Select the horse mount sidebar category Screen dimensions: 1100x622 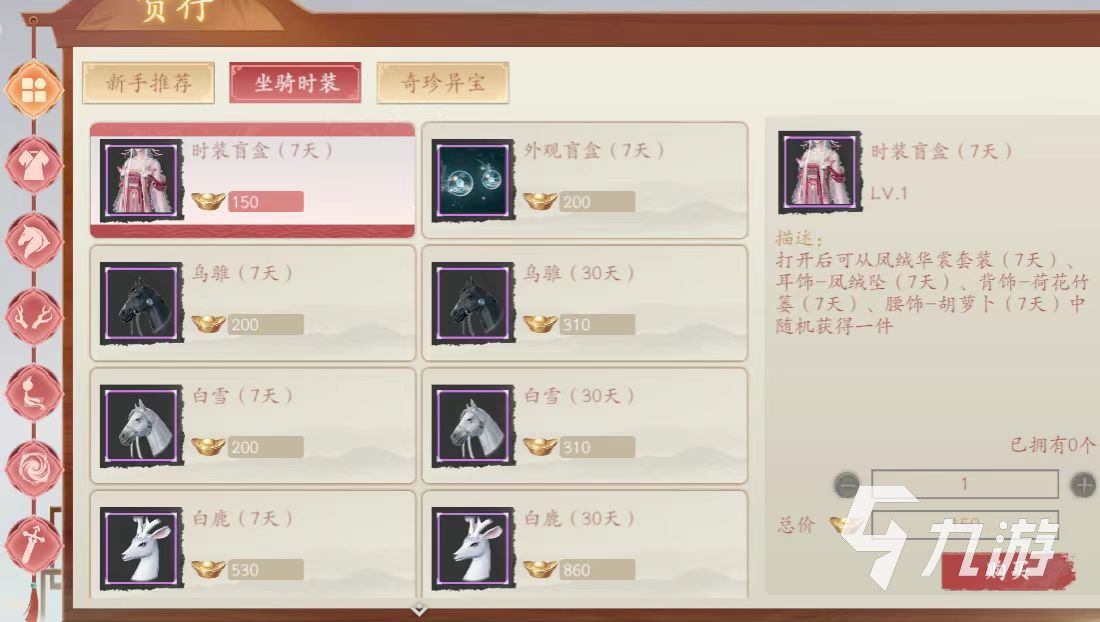tap(33, 241)
